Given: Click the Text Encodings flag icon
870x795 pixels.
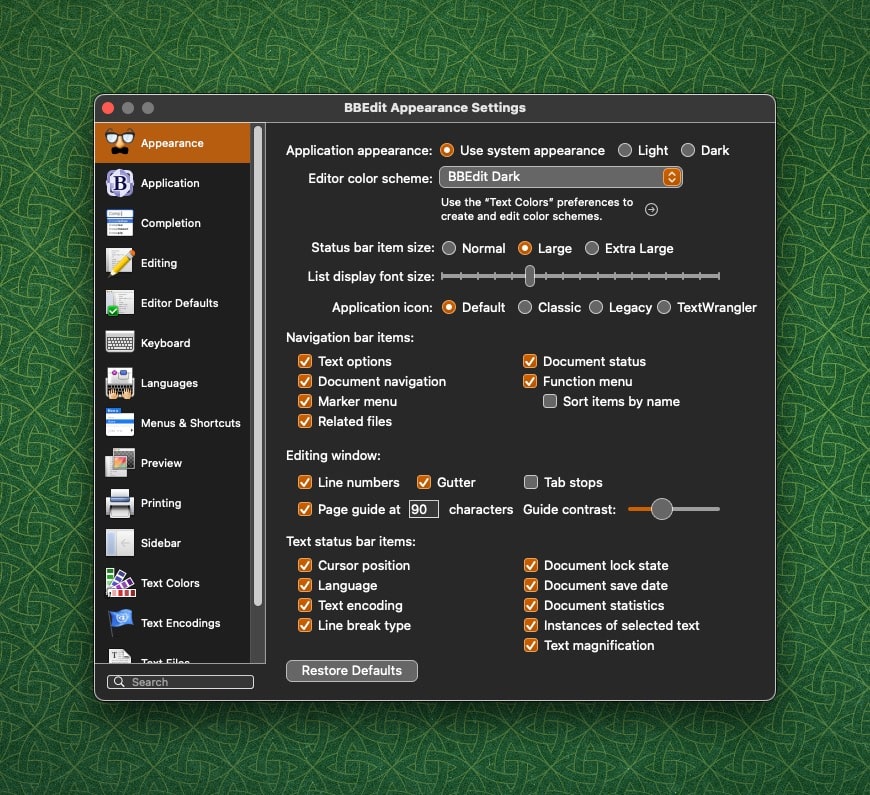Looking at the screenshot, I should (120, 623).
